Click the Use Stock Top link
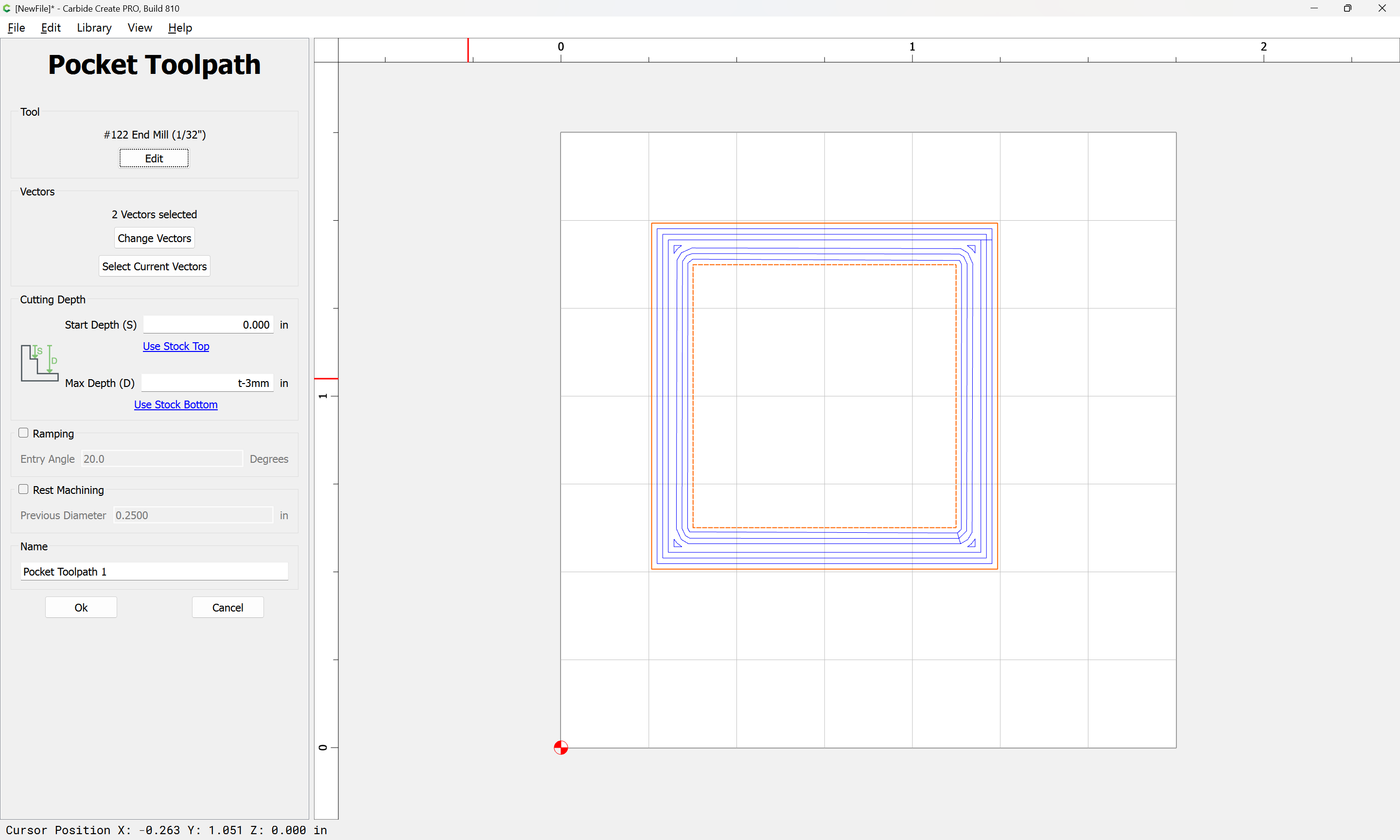This screenshot has width=1400, height=840. coord(176,347)
